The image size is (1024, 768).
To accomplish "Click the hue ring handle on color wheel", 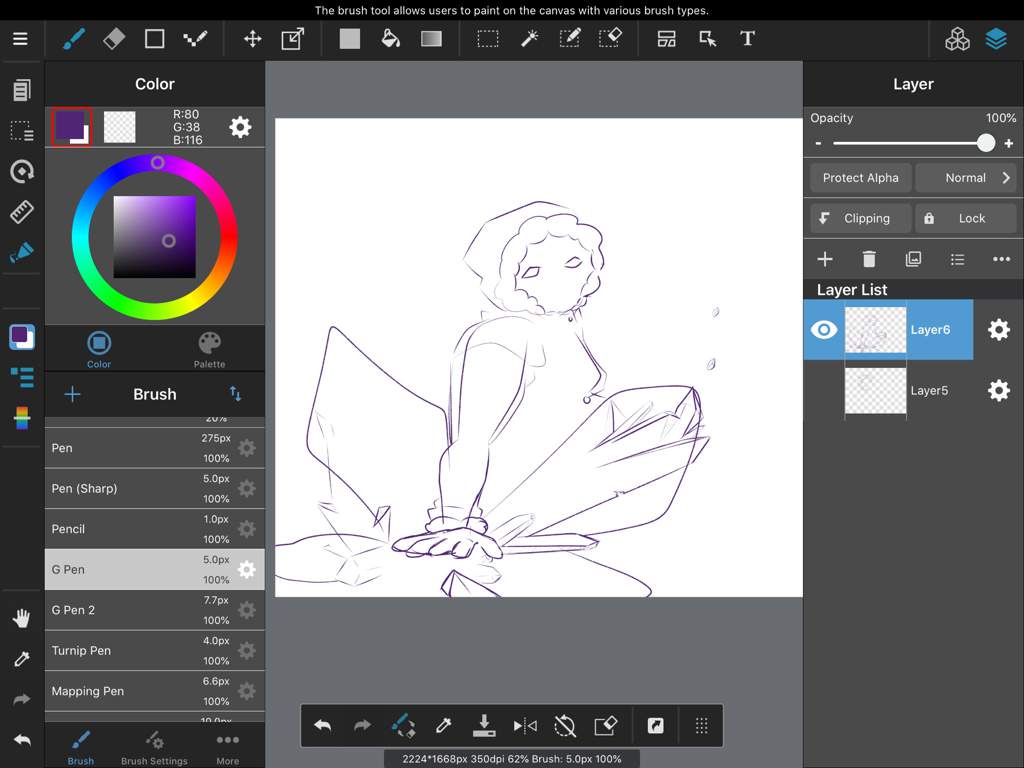I will click(x=157, y=163).
